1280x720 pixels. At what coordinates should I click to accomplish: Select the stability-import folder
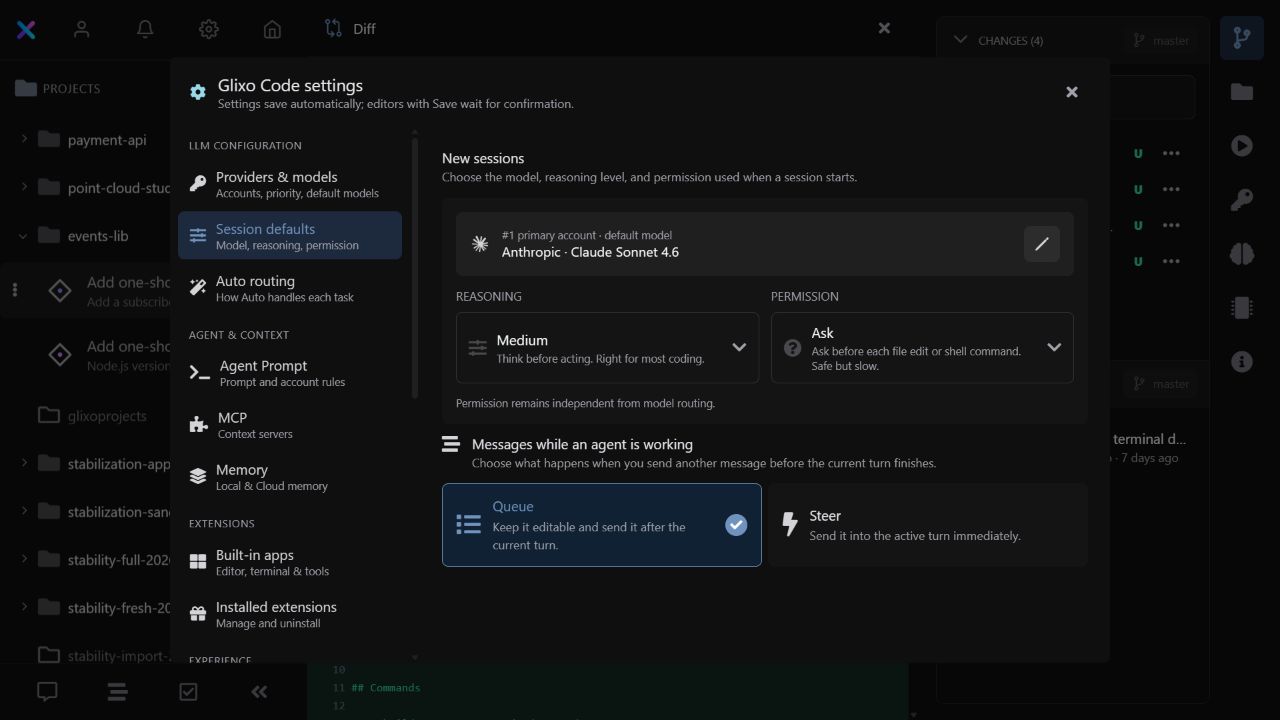(x=103, y=655)
